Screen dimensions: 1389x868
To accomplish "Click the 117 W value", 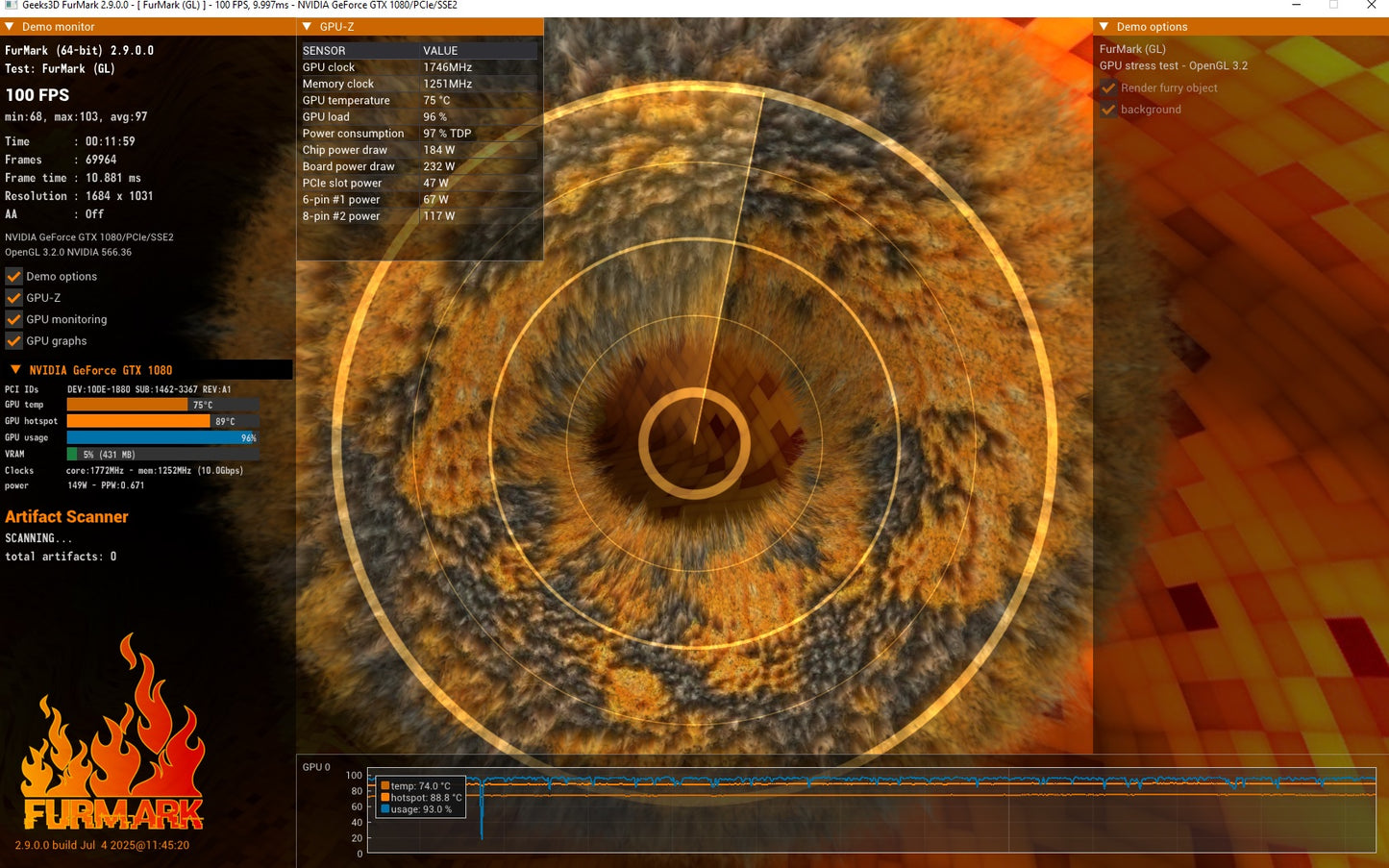I will pos(439,216).
